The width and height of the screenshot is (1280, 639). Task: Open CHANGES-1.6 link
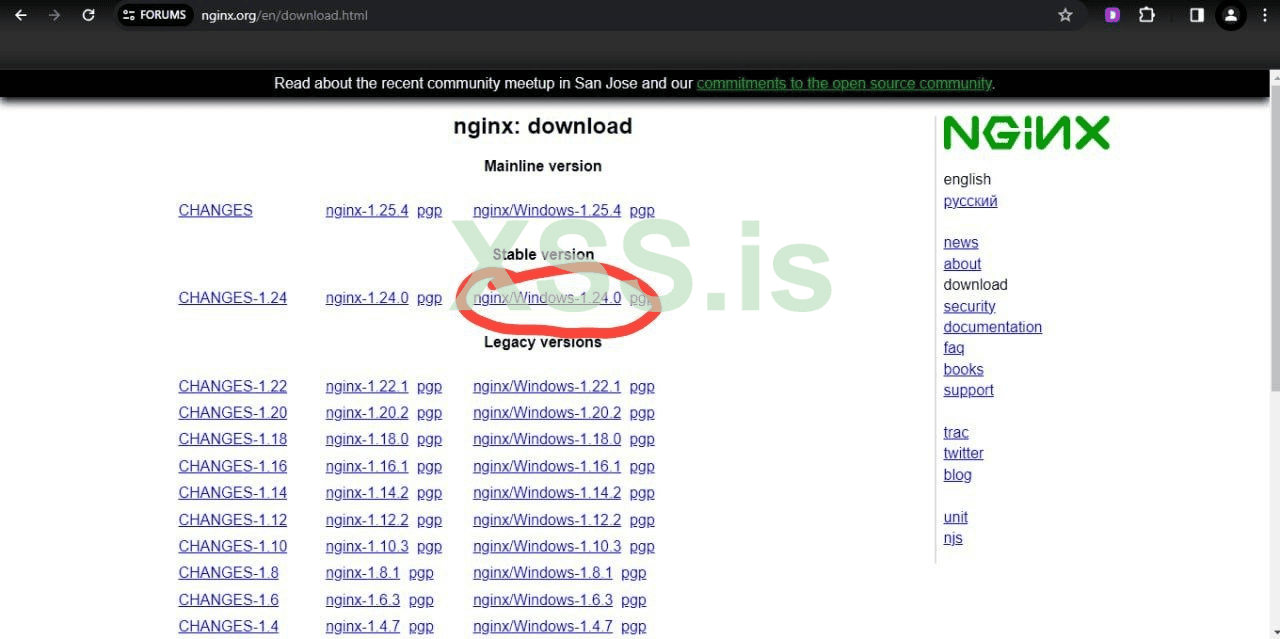coord(228,600)
